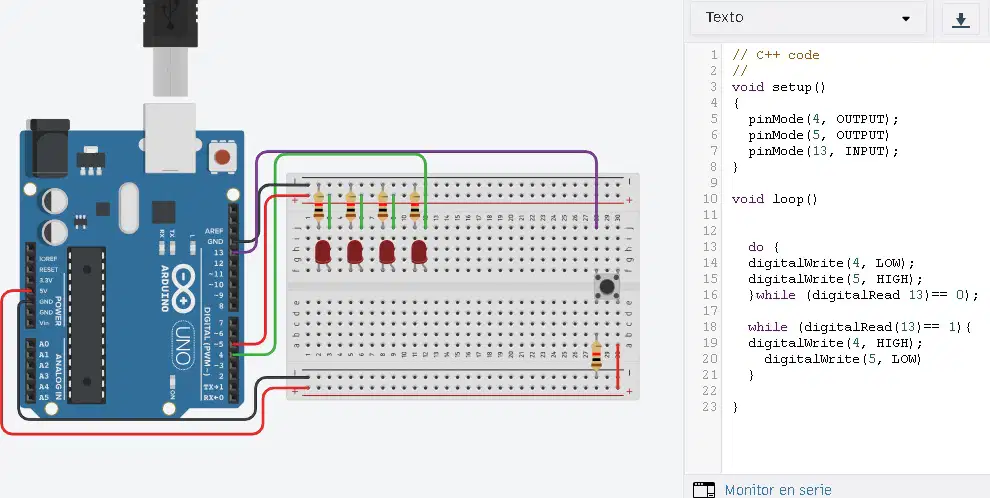990x498 pixels.
Task: Click the pushbutton on the breadboard
Action: pyautogui.click(x=607, y=287)
